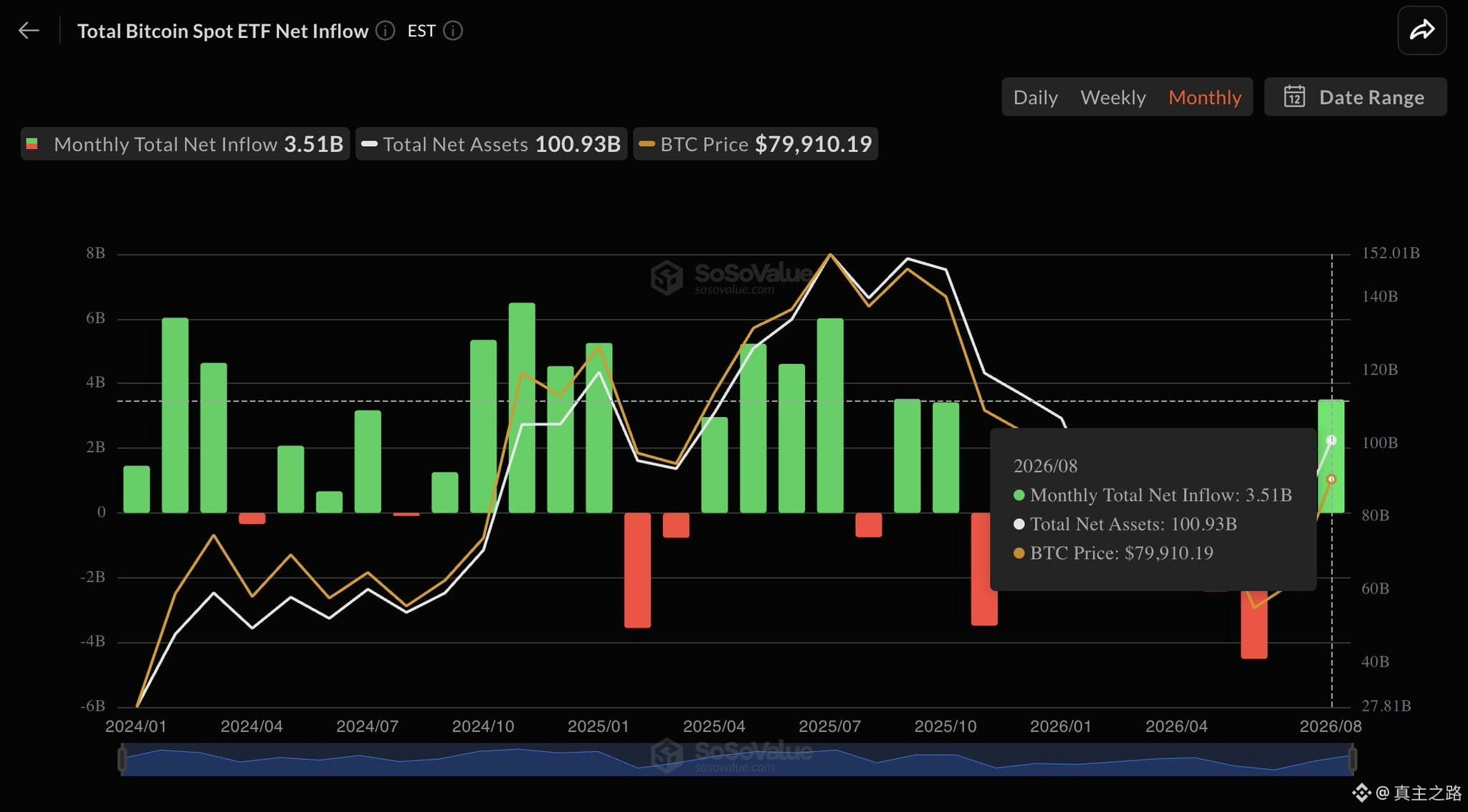Click the 2024/04 x-axis label
The width and height of the screenshot is (1468, 812).
[x=252, y=726]
